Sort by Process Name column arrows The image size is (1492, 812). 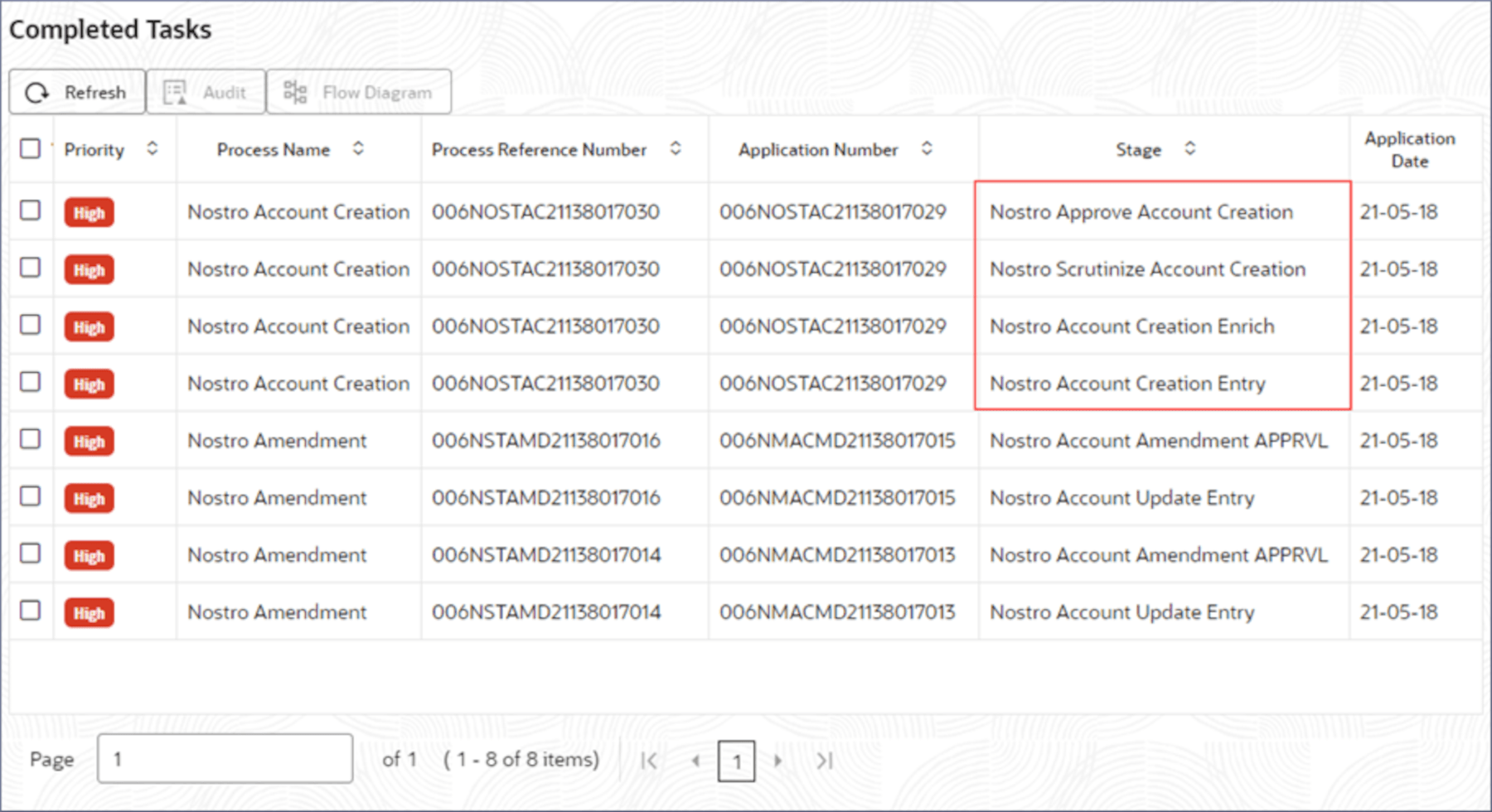(358, 148)
